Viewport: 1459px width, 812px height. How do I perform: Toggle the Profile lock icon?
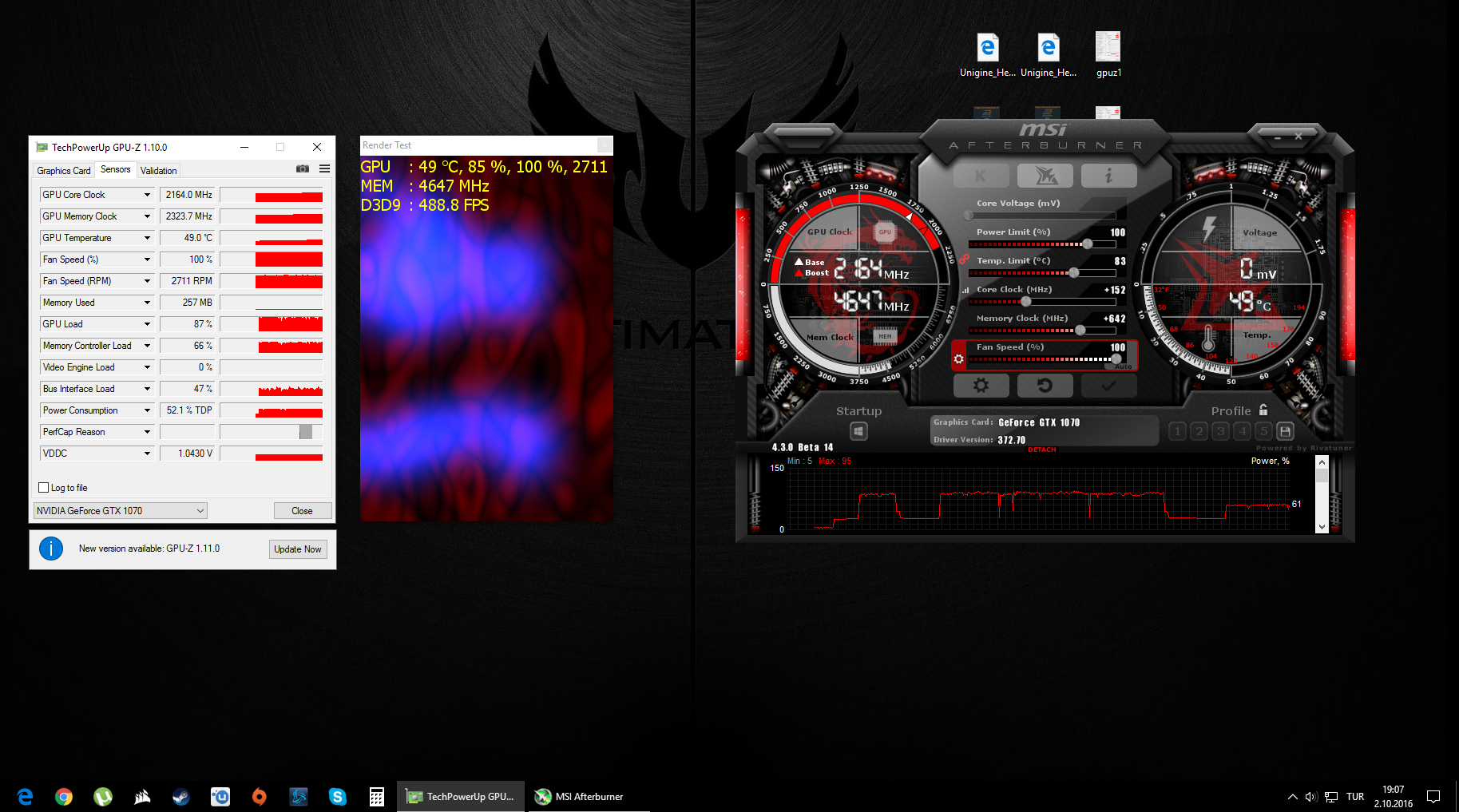point(1263,410)
